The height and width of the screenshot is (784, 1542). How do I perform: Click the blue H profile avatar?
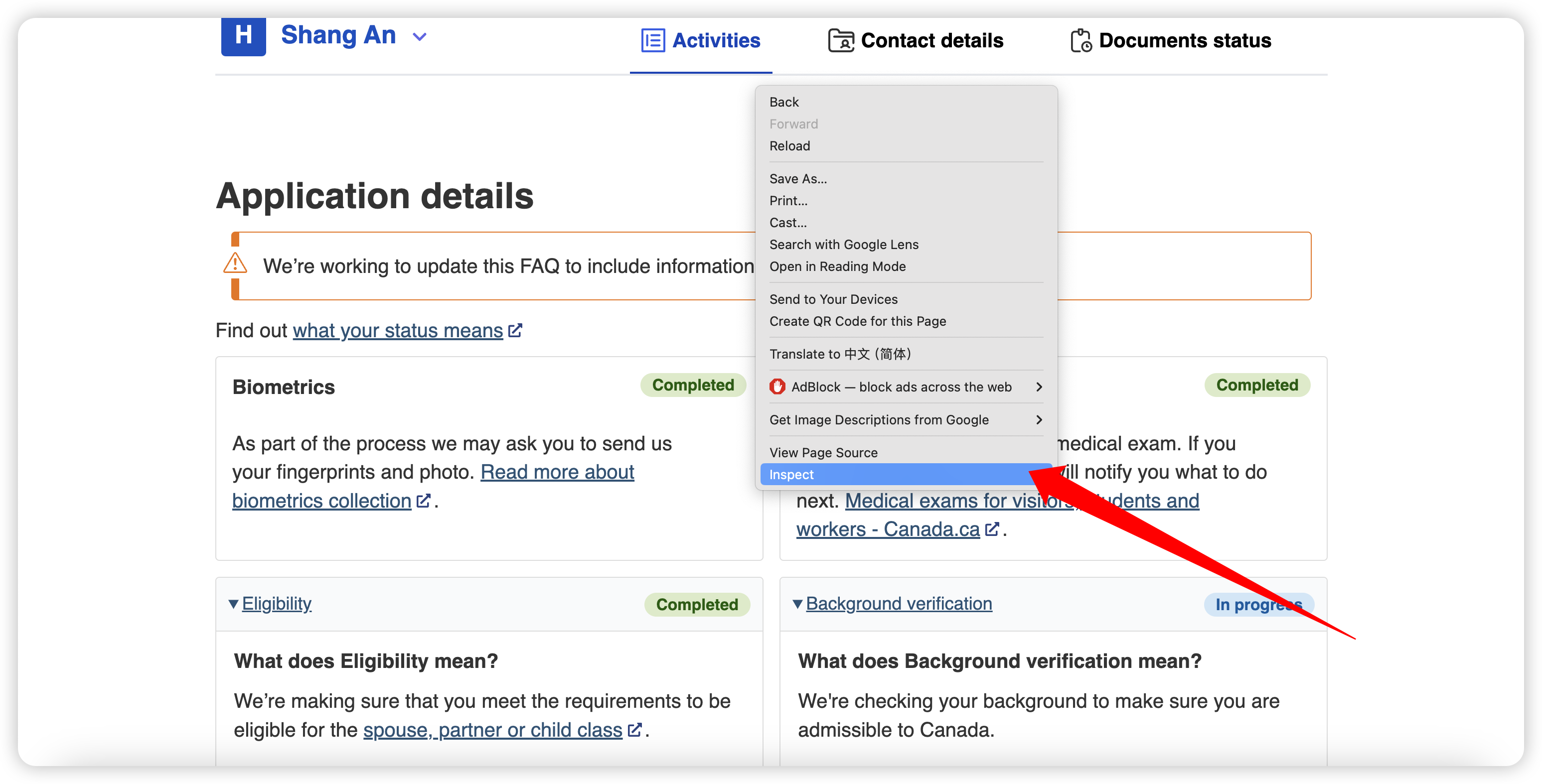pos(243,36)
